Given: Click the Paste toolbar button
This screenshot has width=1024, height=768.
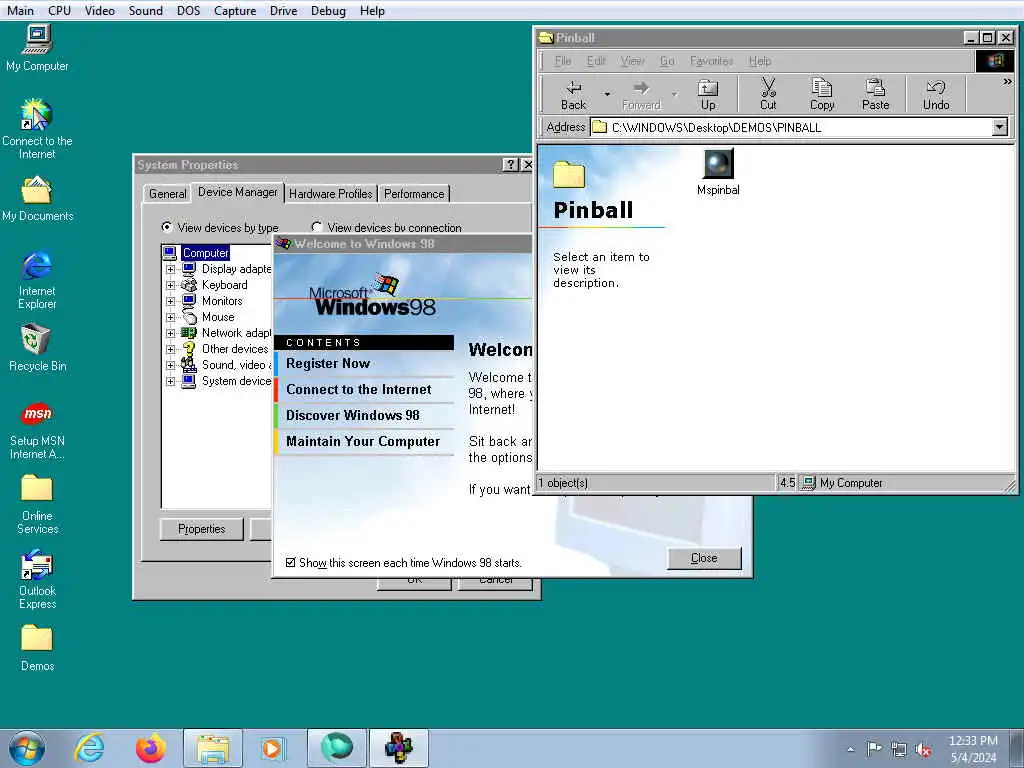Looking at the screenshot, I should 875,95.
